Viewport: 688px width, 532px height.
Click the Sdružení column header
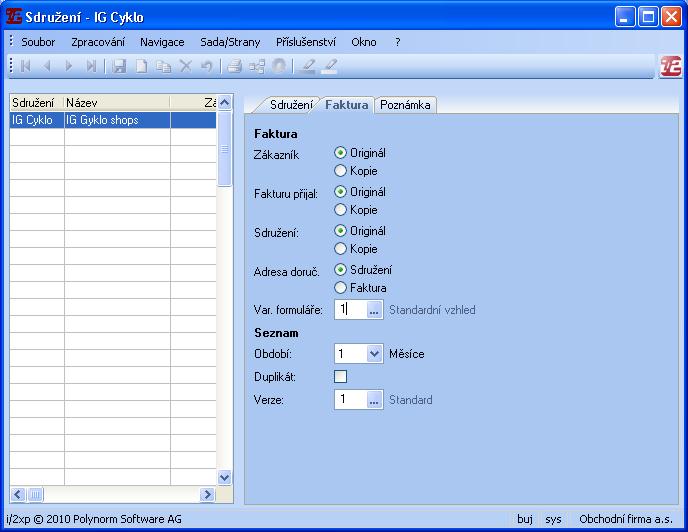[x=37, y=103]
